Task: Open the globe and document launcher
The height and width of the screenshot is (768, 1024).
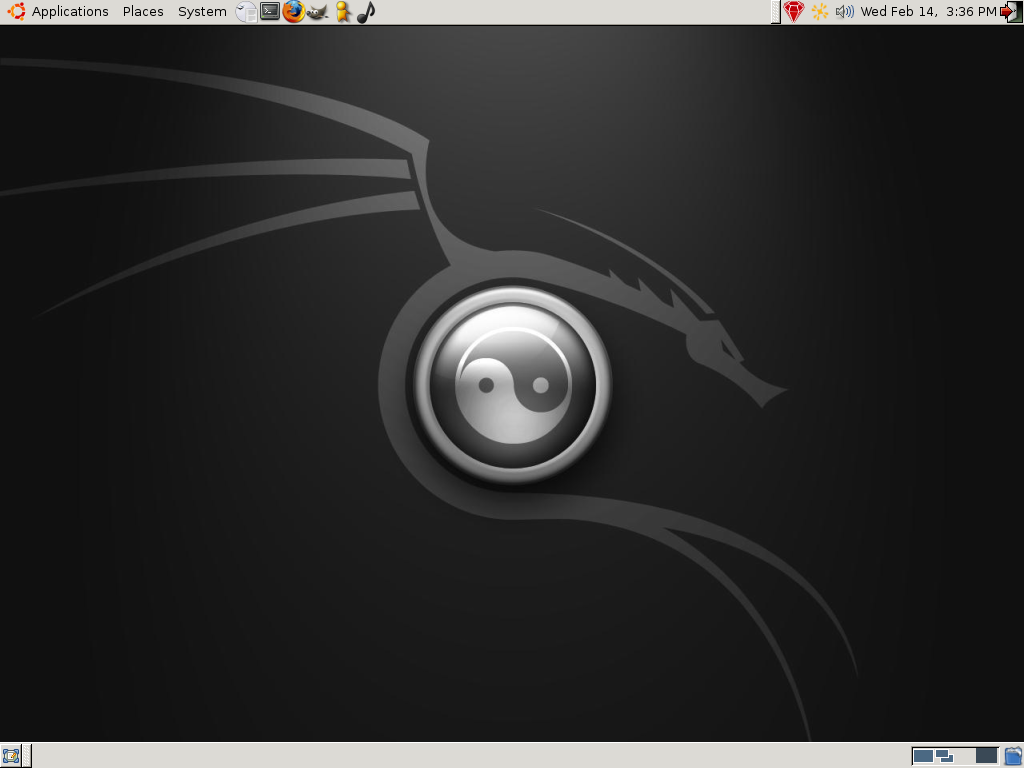Action: coord(246,12)
